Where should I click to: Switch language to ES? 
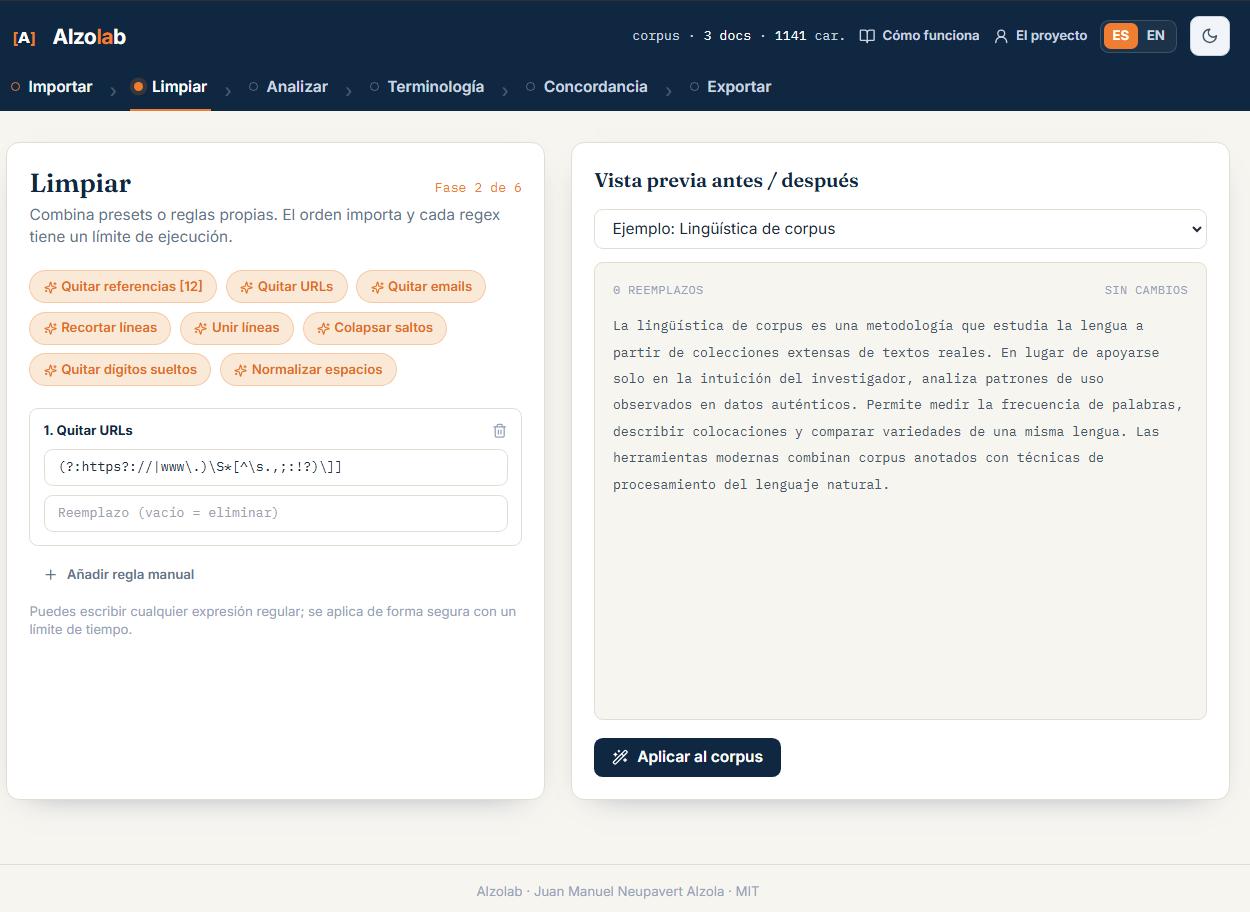(1121, 36)
